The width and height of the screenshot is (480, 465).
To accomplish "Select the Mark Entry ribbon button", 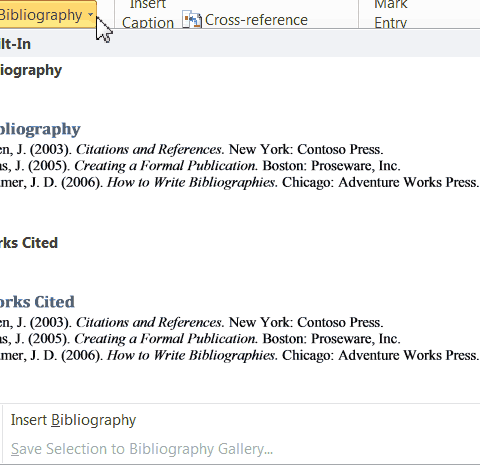I will point(391,14).
